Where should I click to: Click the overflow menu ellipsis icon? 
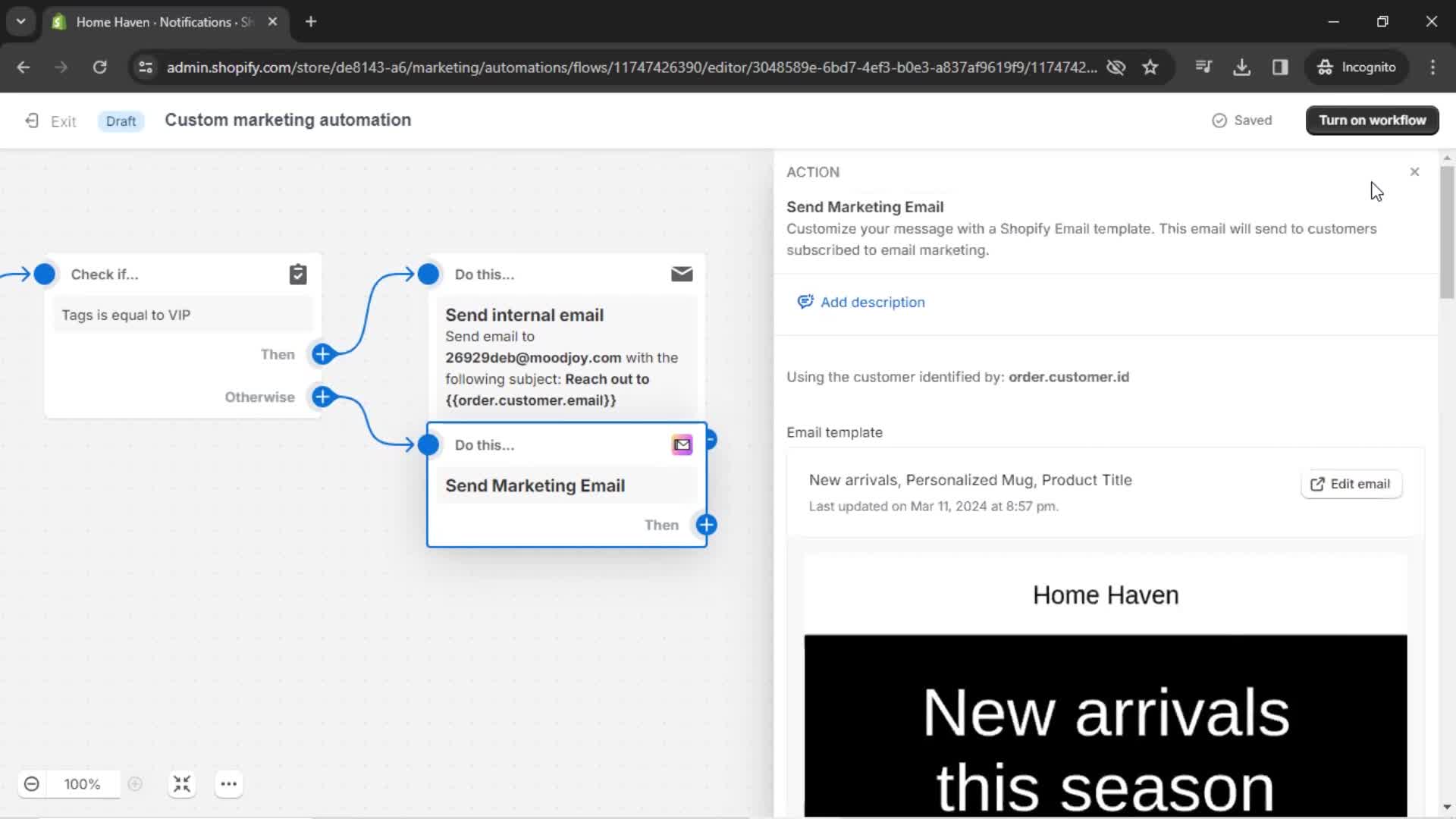(228, 784)
